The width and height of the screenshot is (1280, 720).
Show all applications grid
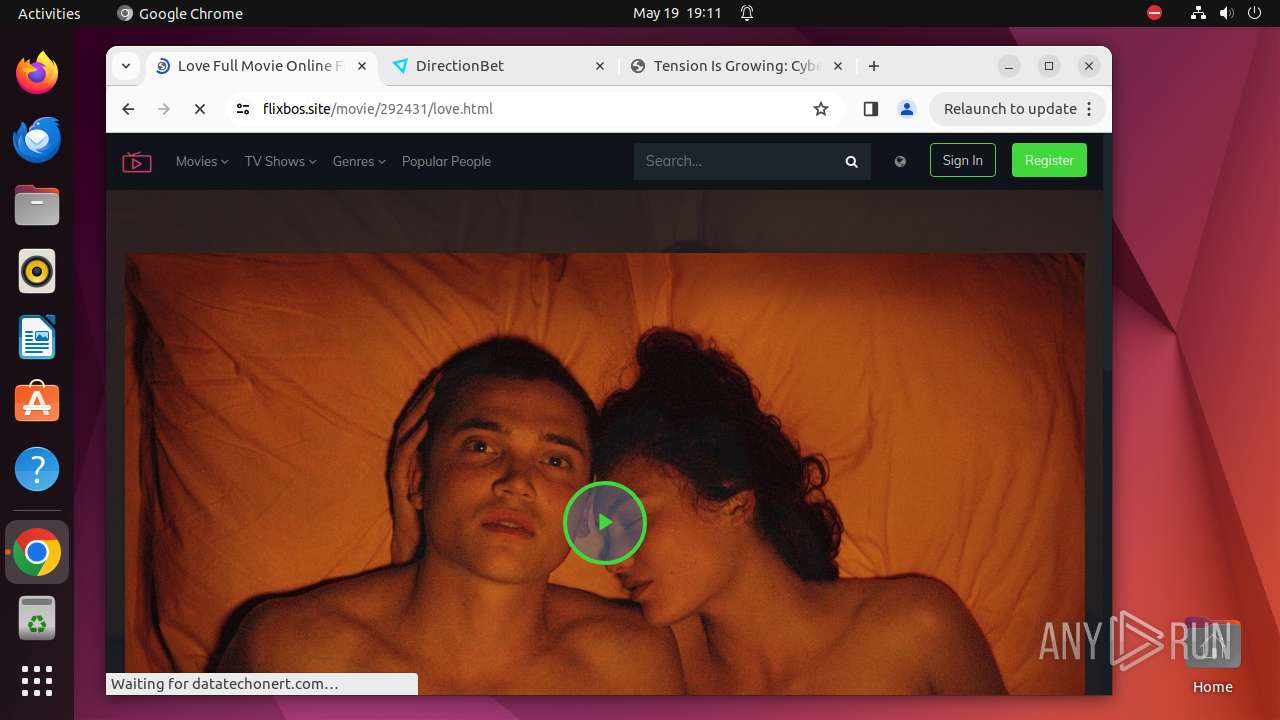coord(37,681)
